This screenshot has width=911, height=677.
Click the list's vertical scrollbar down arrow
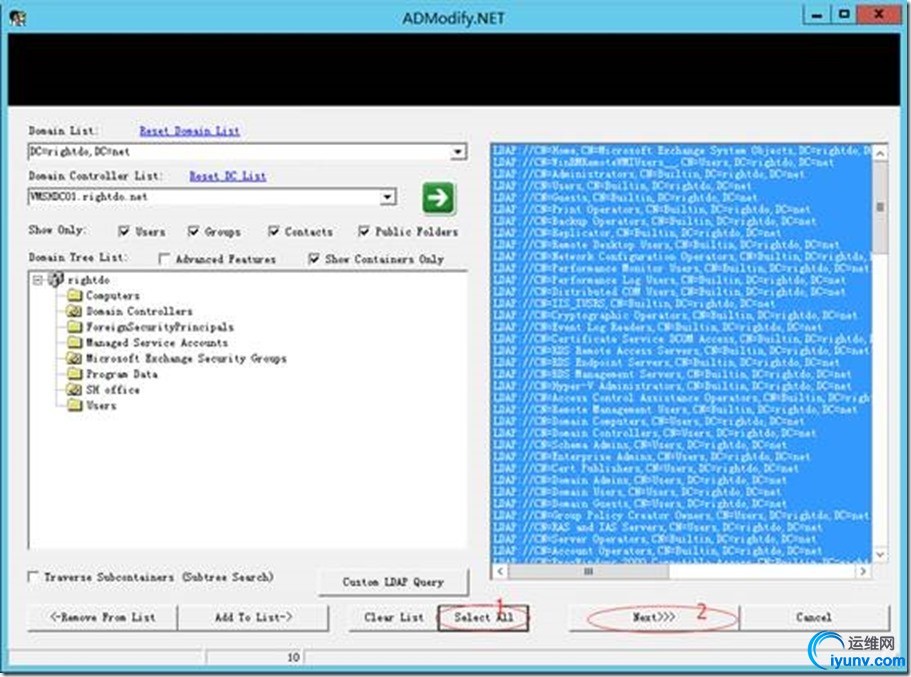880,554
